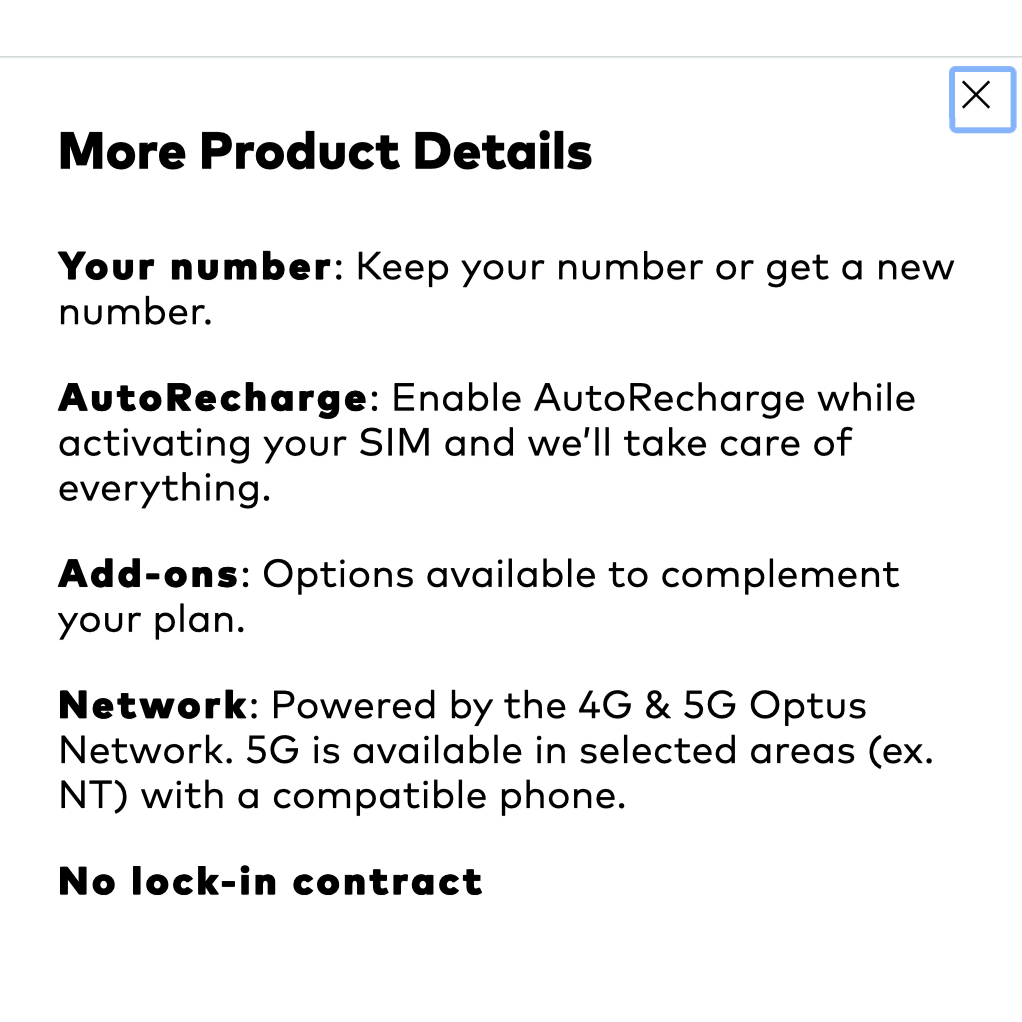Click the word 'everything.' under AutoRecharge

[164, 489]
